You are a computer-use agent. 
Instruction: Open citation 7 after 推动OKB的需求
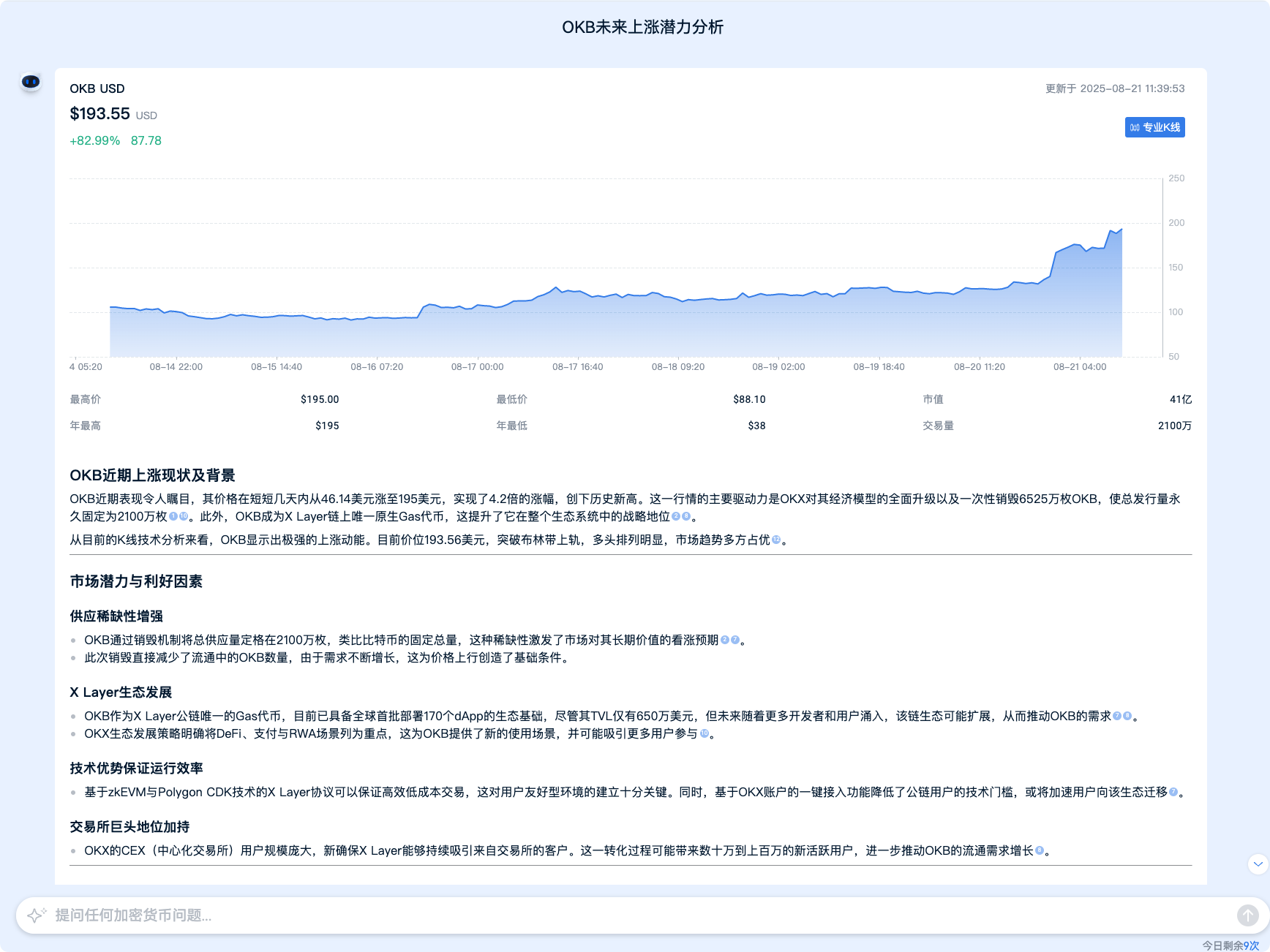(x=1117, y=716)
